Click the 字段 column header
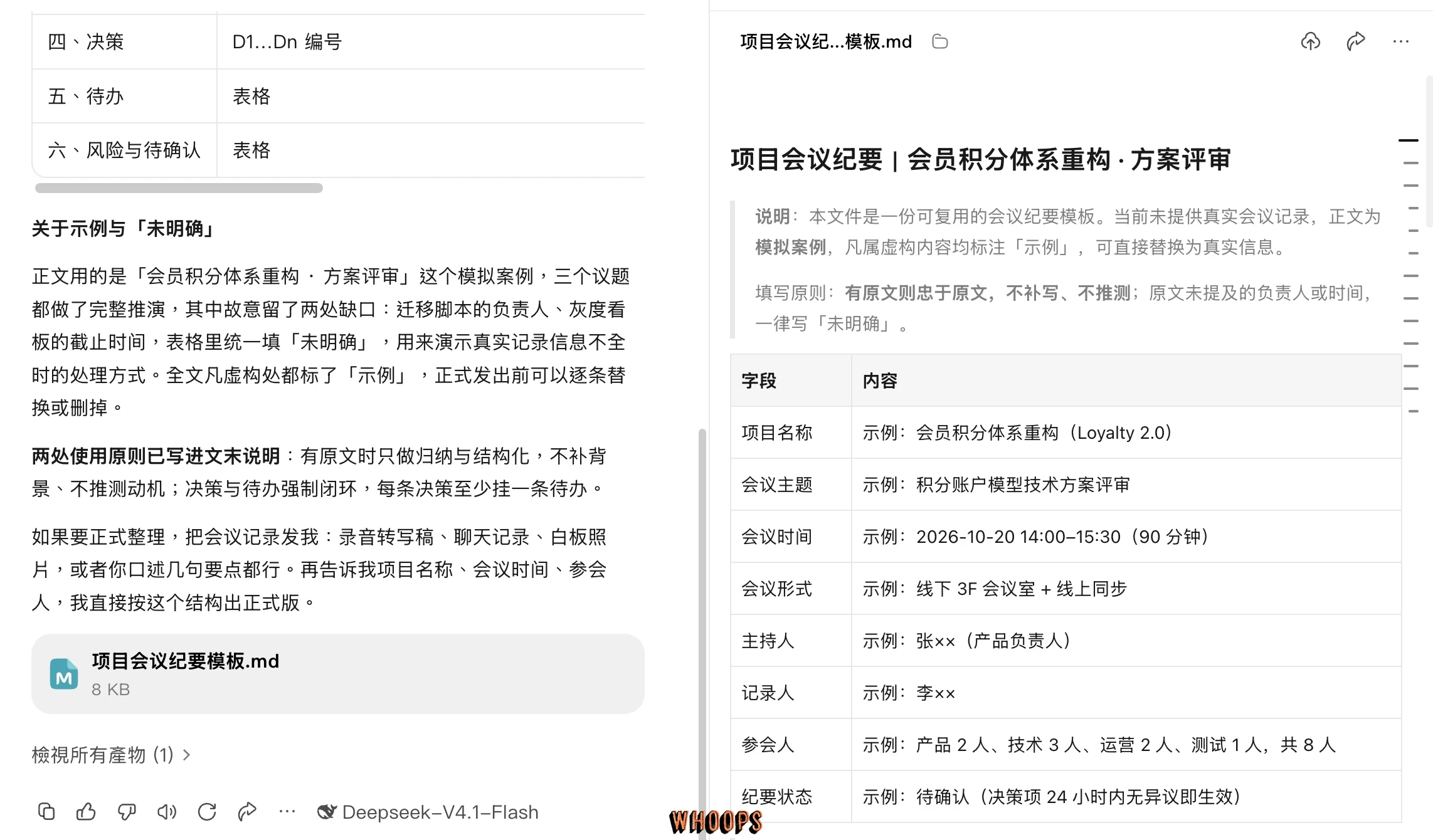This screenshot has width=1433, height=840. 791,381
